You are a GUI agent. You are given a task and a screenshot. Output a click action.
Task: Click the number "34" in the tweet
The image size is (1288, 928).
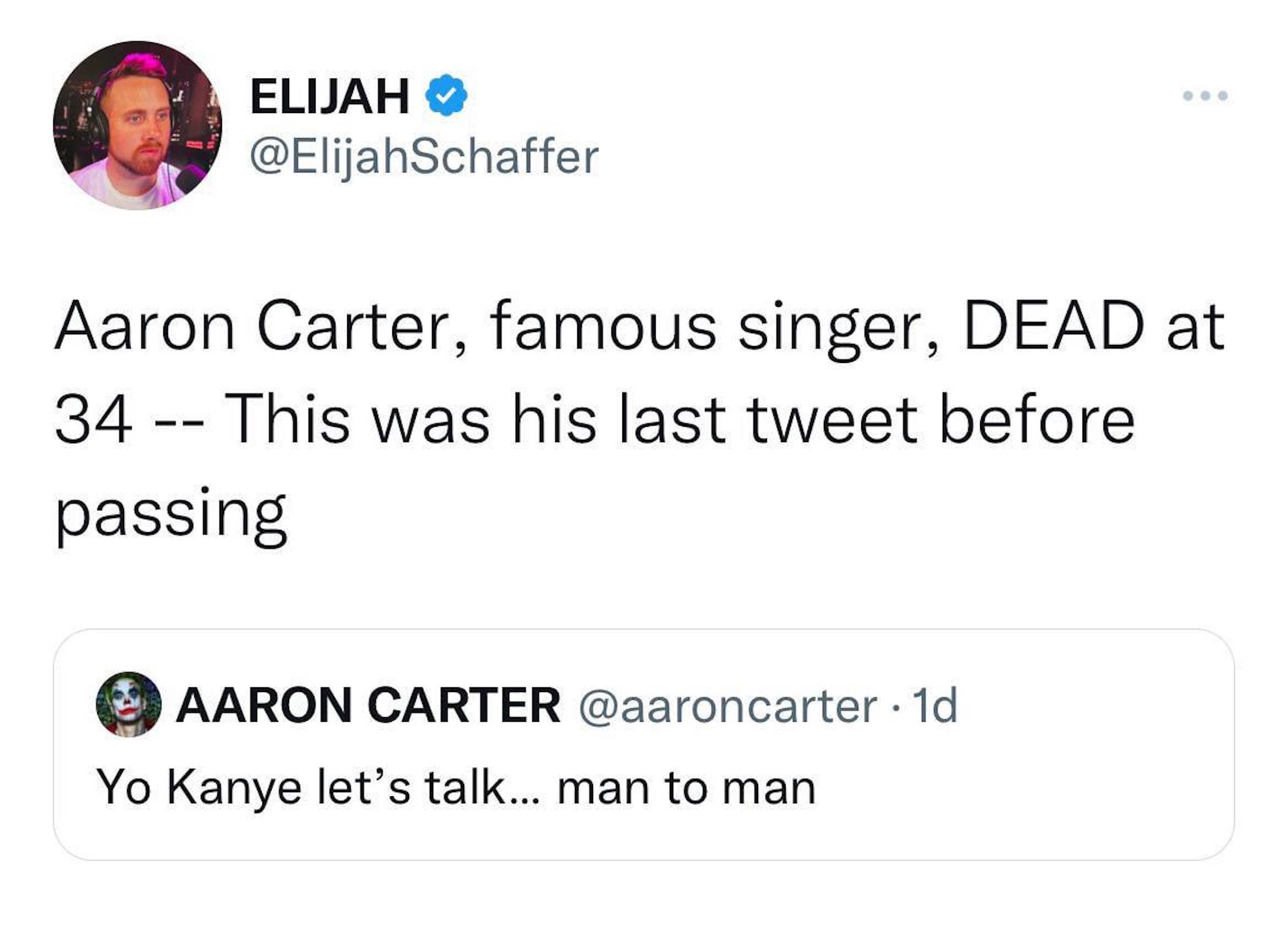pos(94,420)
